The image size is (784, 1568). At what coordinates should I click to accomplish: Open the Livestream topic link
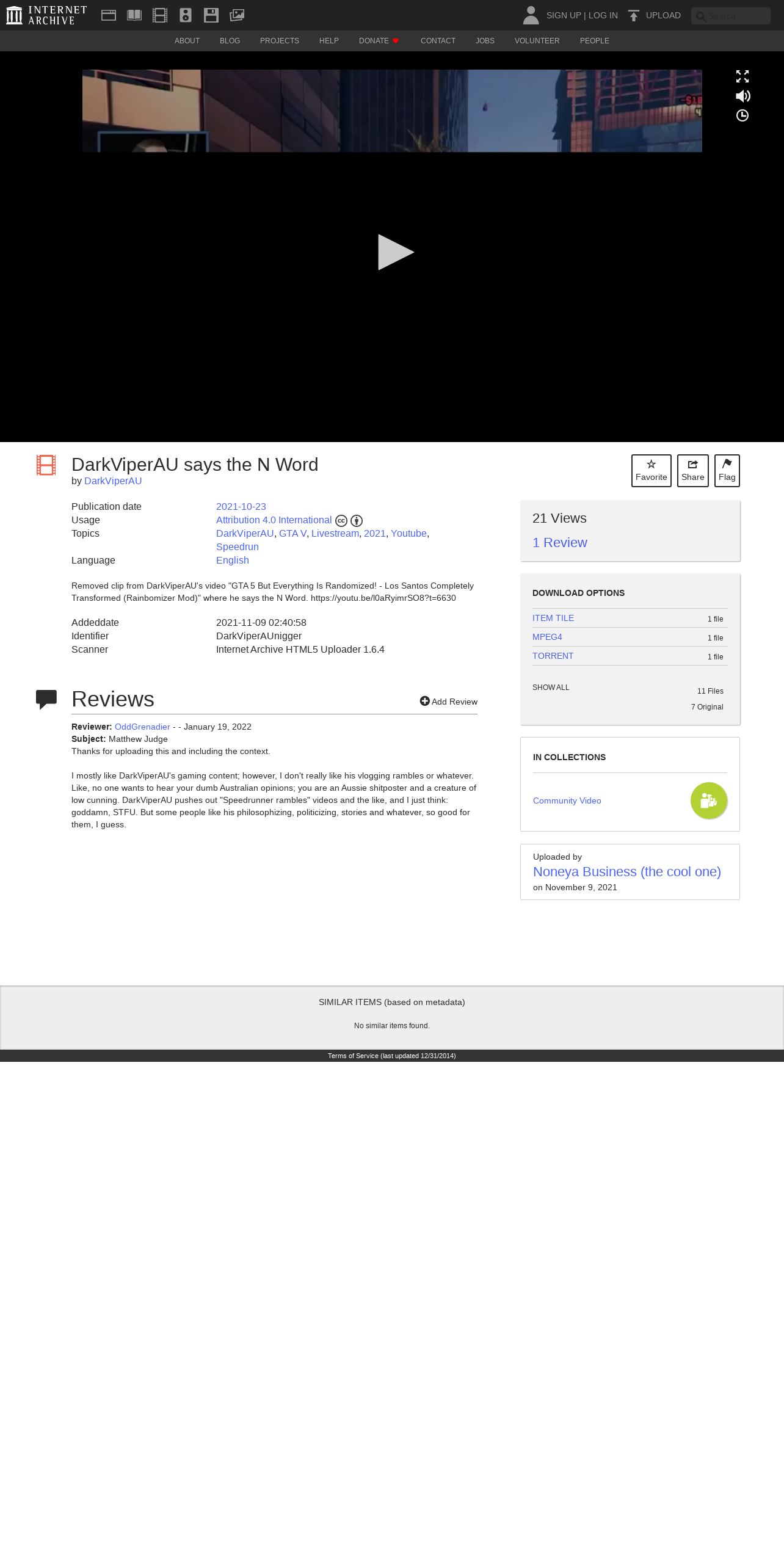coord(335,534)
